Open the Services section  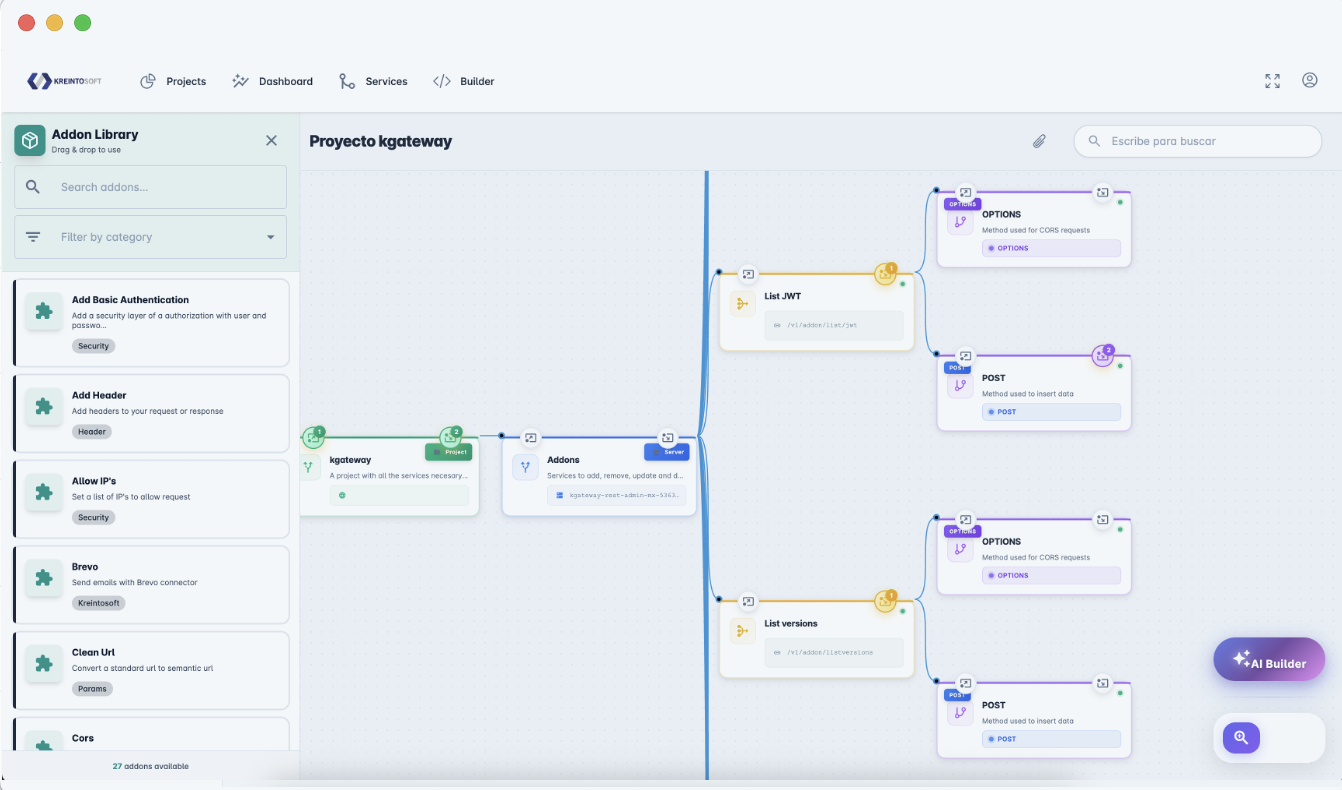374,81
